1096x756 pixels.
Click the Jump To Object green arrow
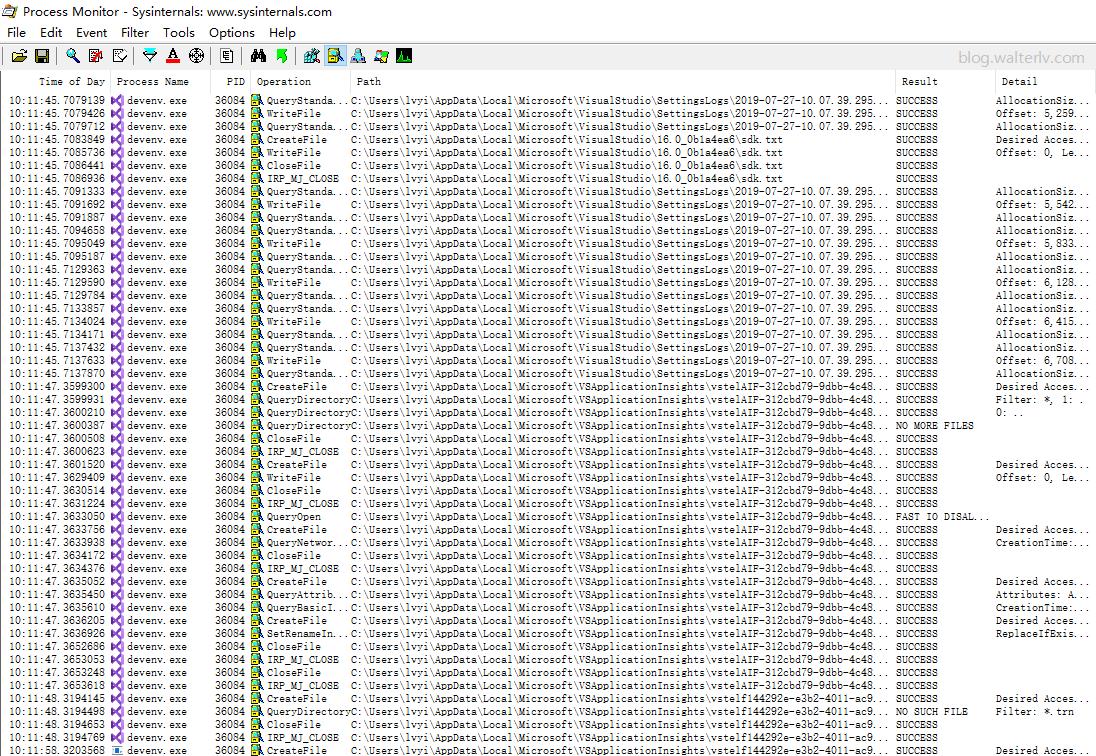pyautogui.click(x=281, y=56)
